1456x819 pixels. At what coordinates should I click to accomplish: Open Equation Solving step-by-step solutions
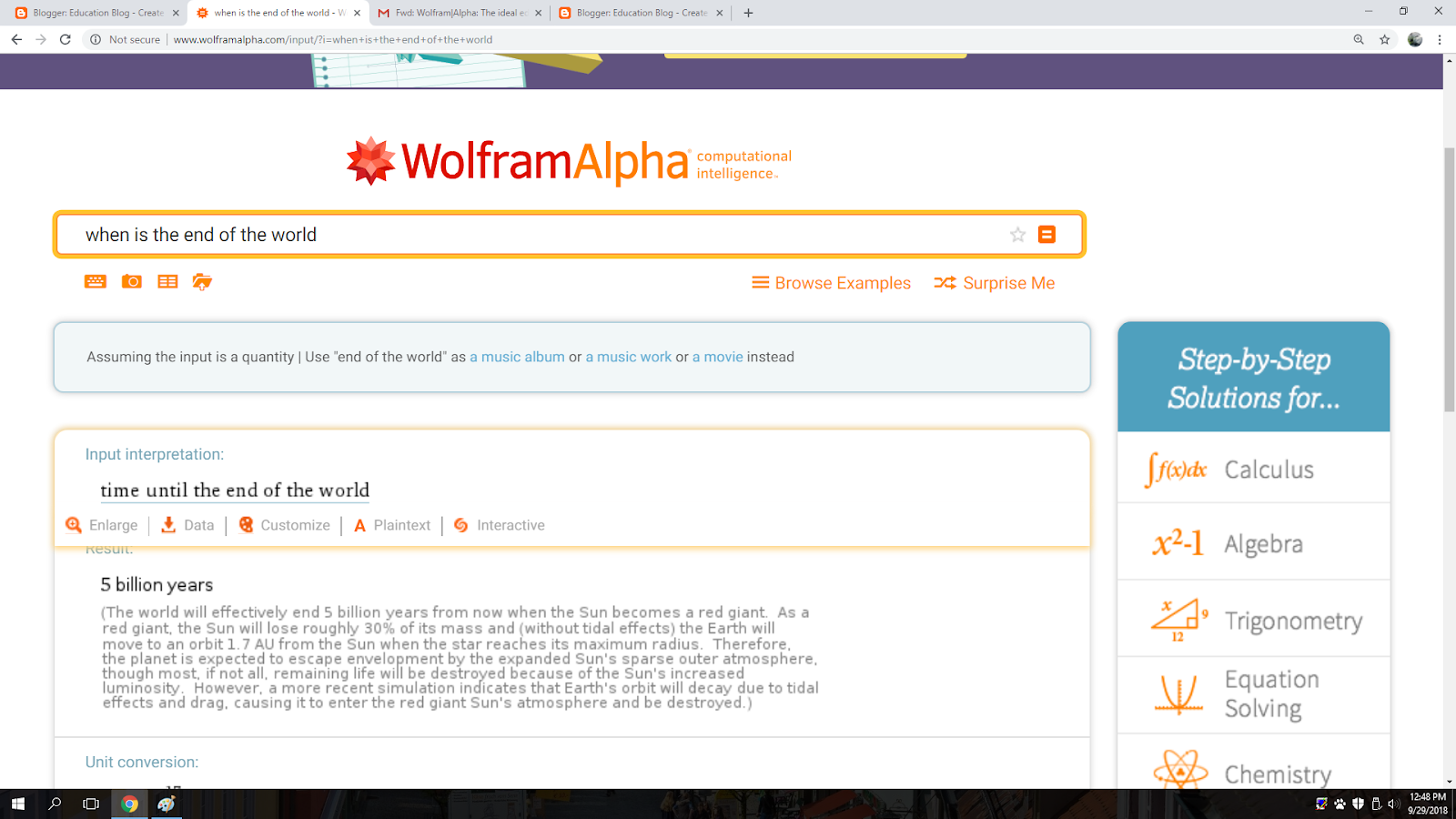tap(1254, 694)
